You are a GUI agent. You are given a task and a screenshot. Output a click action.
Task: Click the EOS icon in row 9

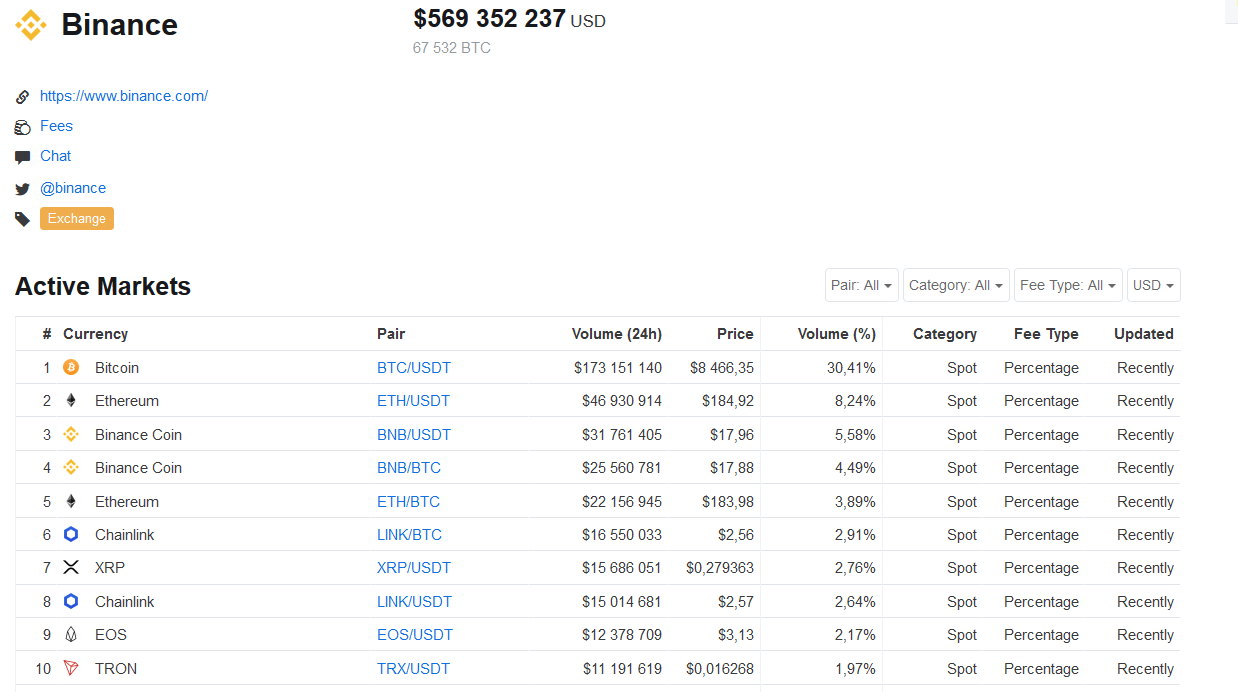[x=71, y=635]
